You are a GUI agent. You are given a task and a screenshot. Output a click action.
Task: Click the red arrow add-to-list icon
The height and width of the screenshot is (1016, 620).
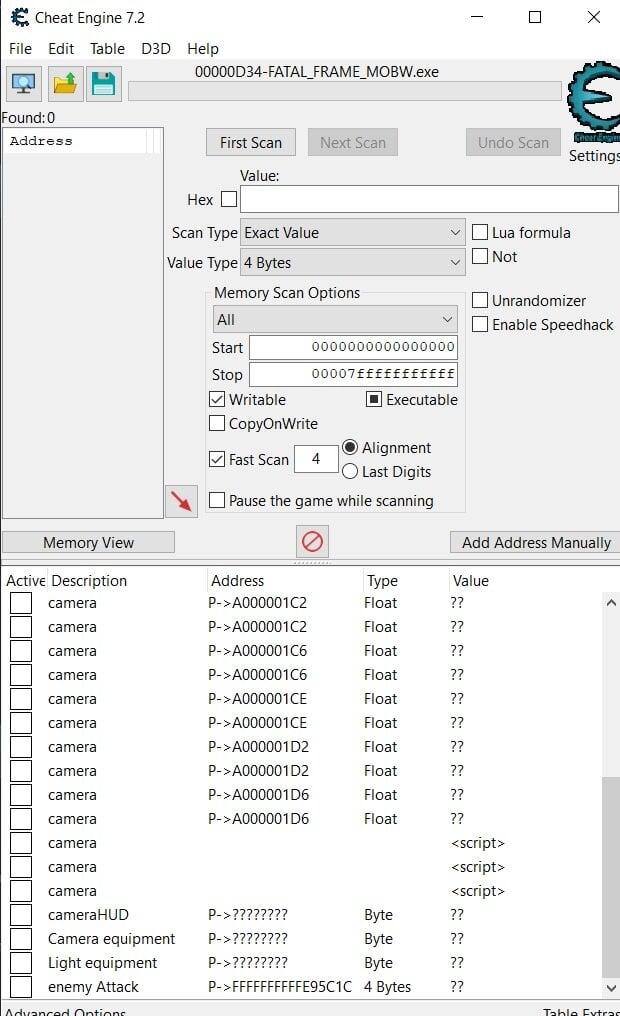click(181, 501)
